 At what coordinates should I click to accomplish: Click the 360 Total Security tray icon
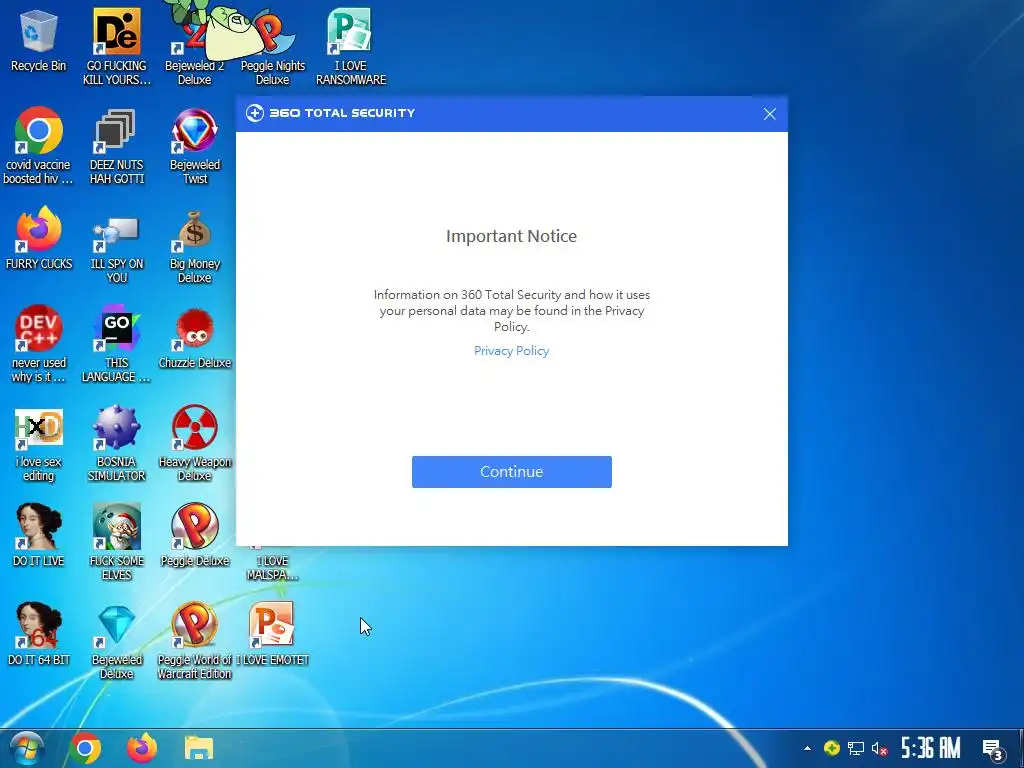click(x=831, y=748)
